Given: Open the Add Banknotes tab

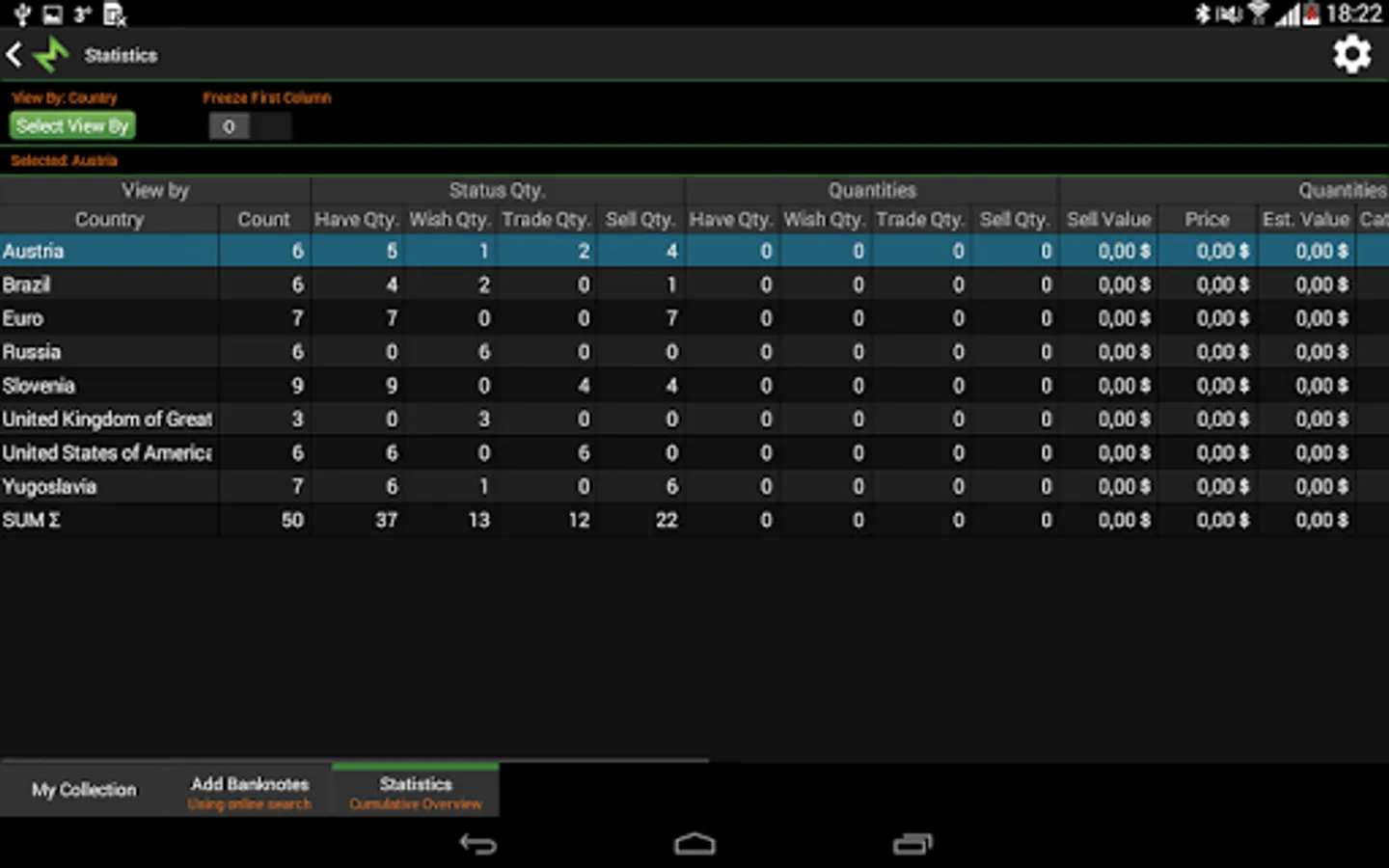Looking at the screenshot, I should pos(250,792).
